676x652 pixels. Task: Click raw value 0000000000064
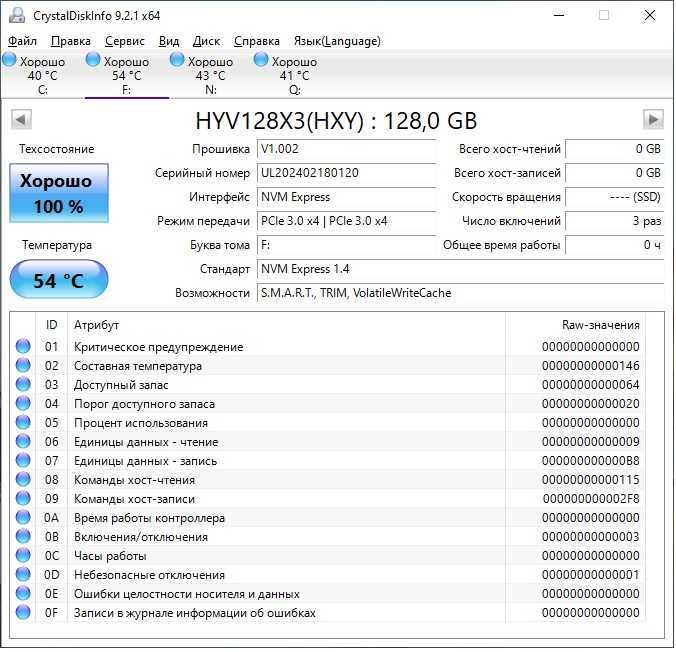click(x=591, y=385)
